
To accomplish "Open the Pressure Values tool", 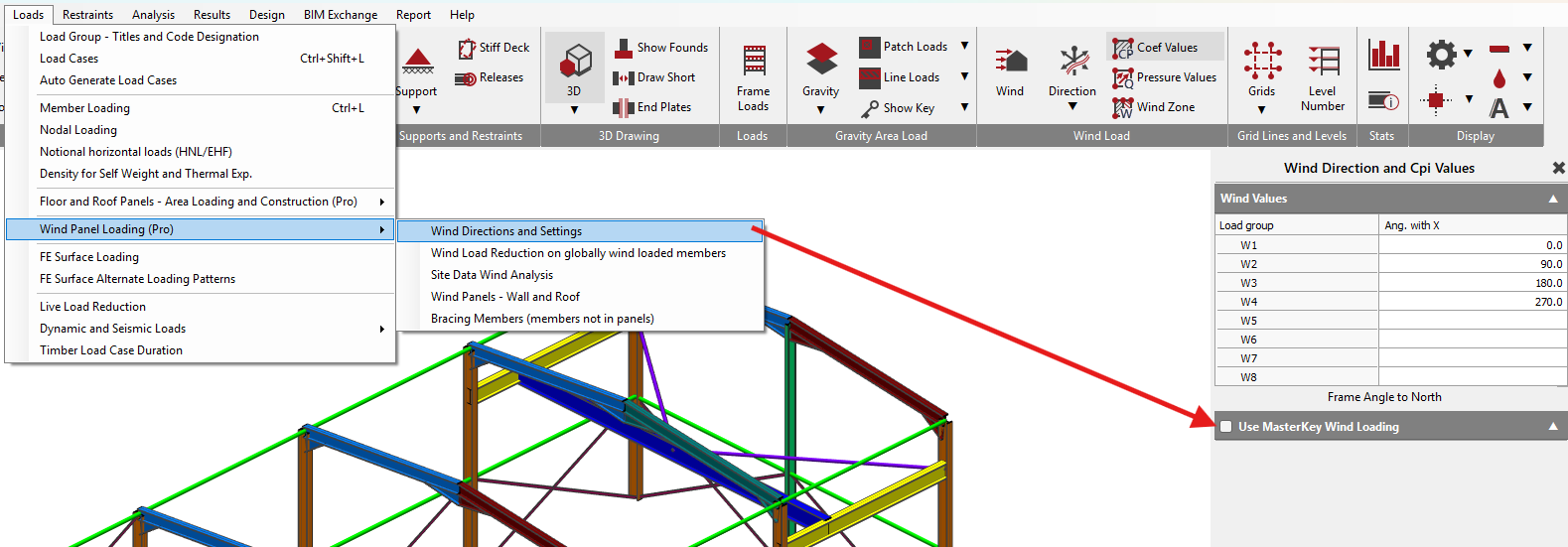I will [1165, 77].
